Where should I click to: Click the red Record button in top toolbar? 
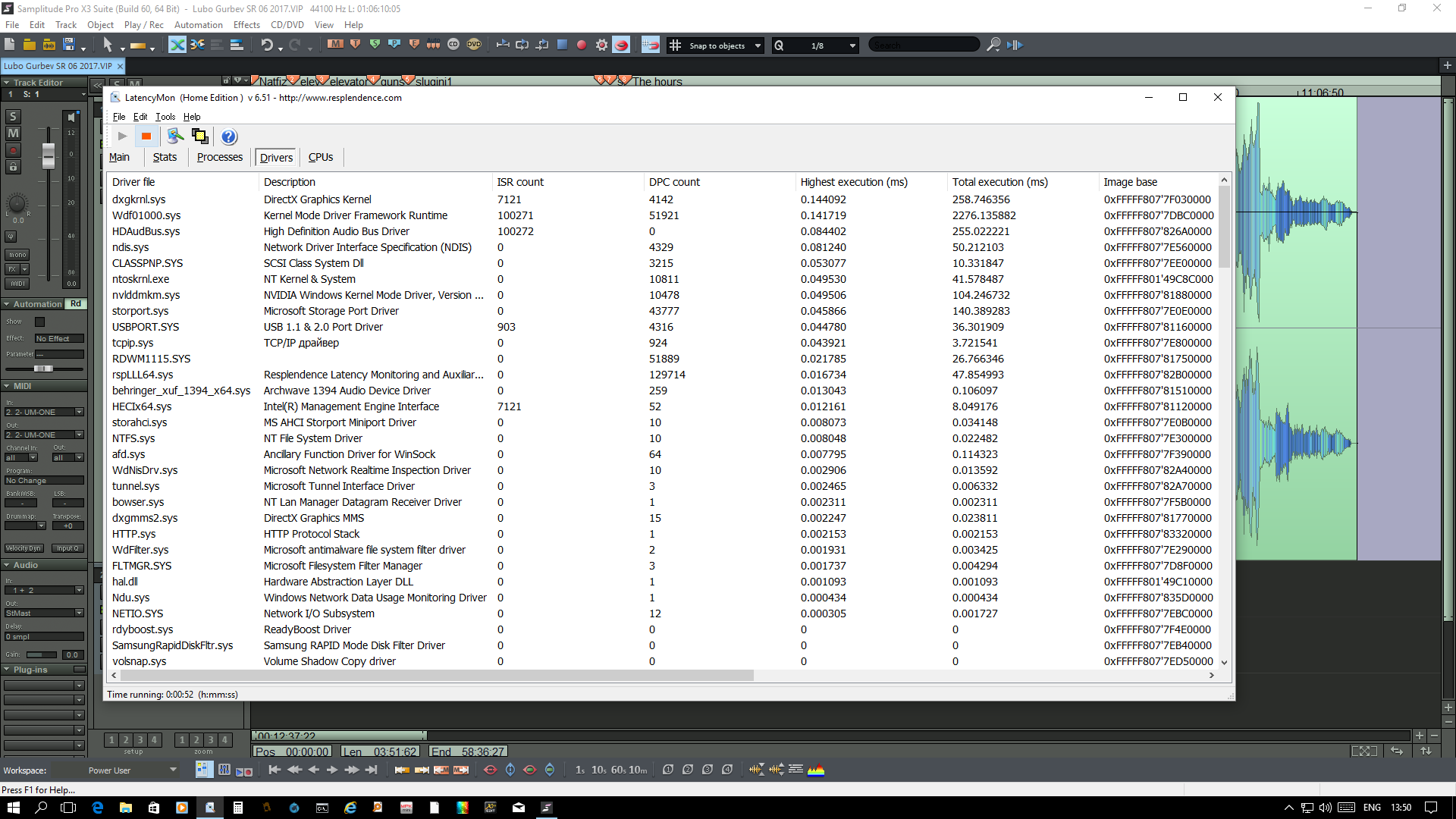[x=582, y=45]
